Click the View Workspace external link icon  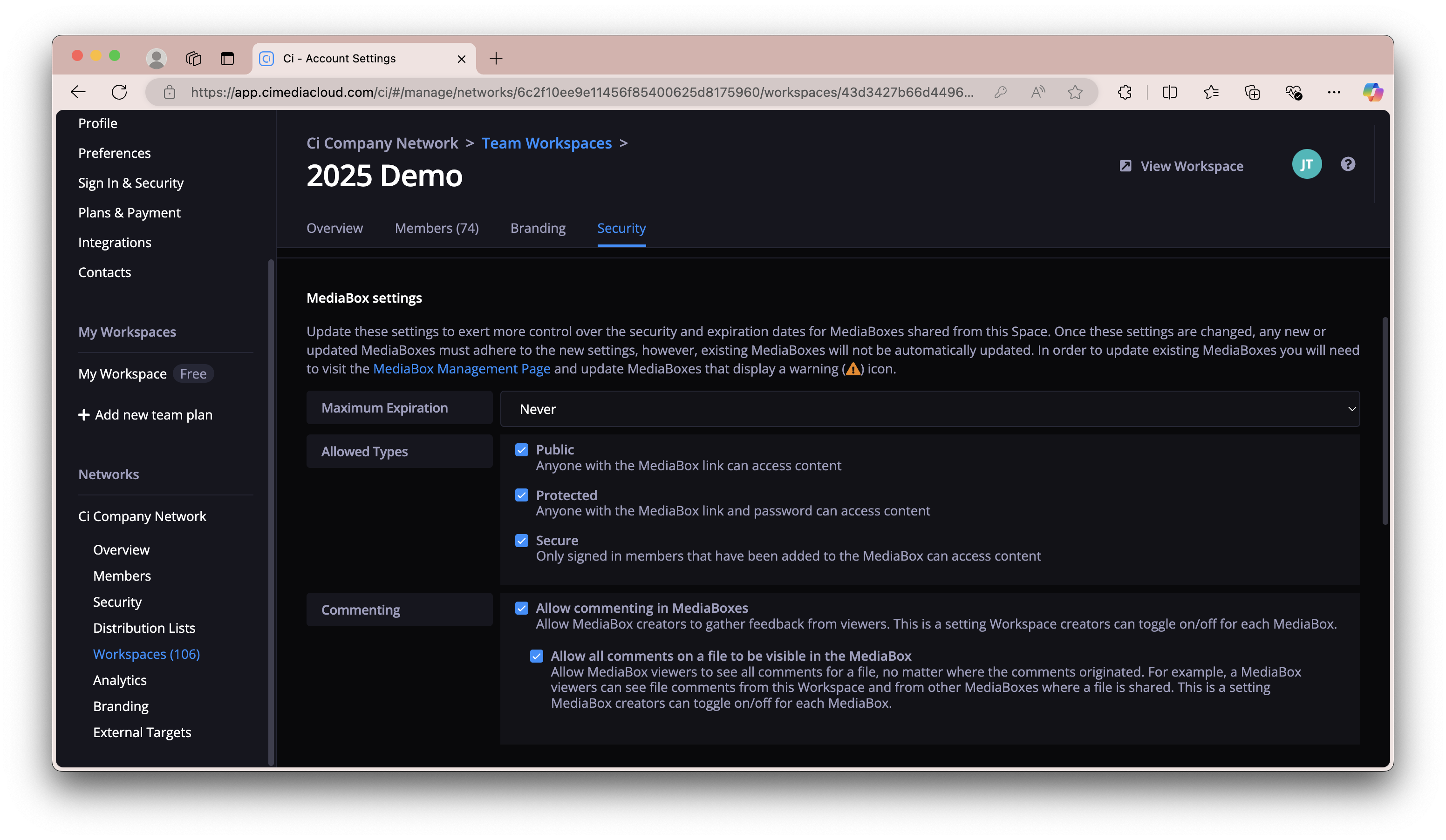1126,166
